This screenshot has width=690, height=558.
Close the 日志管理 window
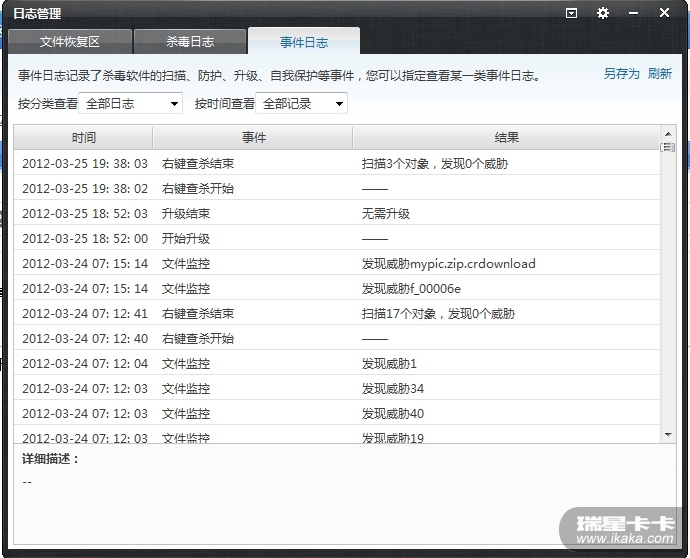tap(664, 13)
